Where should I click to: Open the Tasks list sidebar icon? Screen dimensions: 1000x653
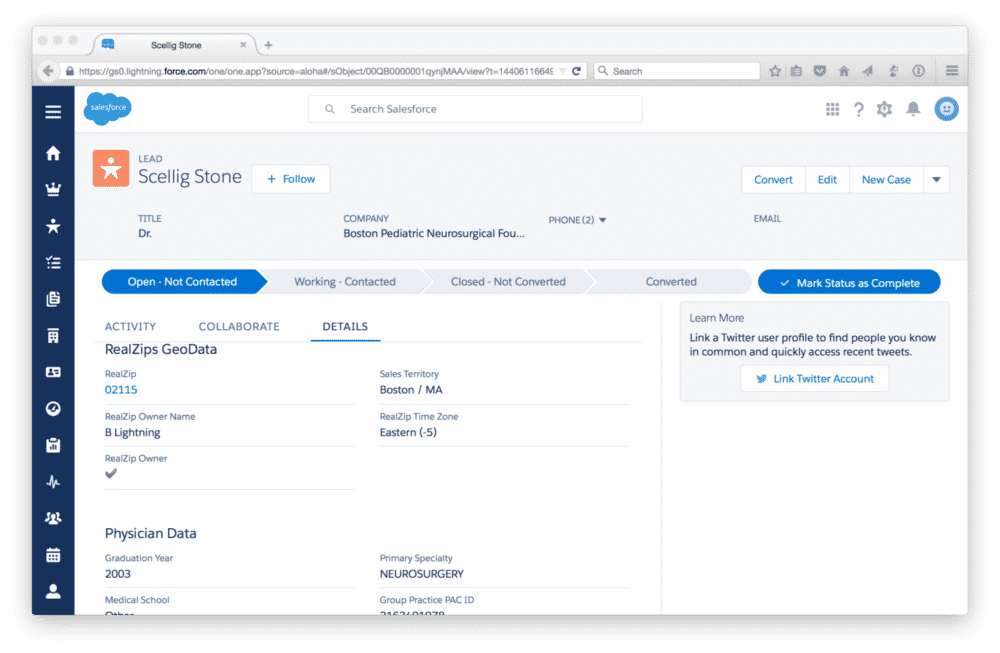[x=53, y=263]
